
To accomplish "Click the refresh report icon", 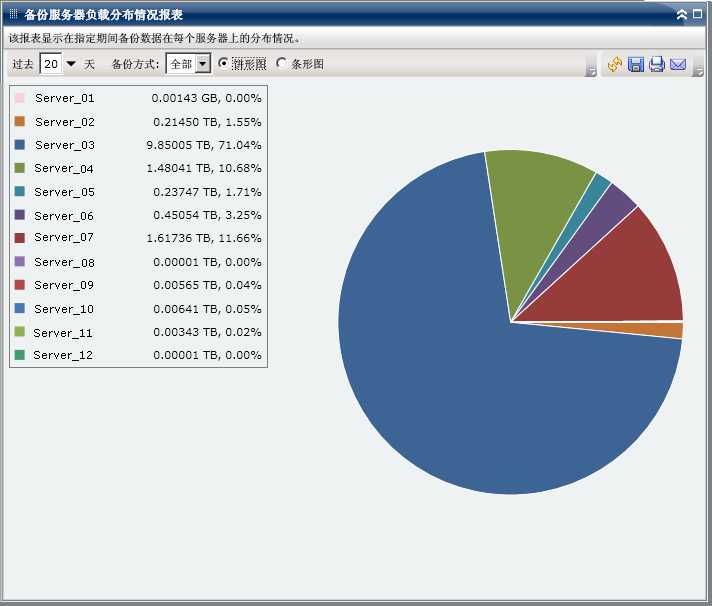I will (614, 64).
